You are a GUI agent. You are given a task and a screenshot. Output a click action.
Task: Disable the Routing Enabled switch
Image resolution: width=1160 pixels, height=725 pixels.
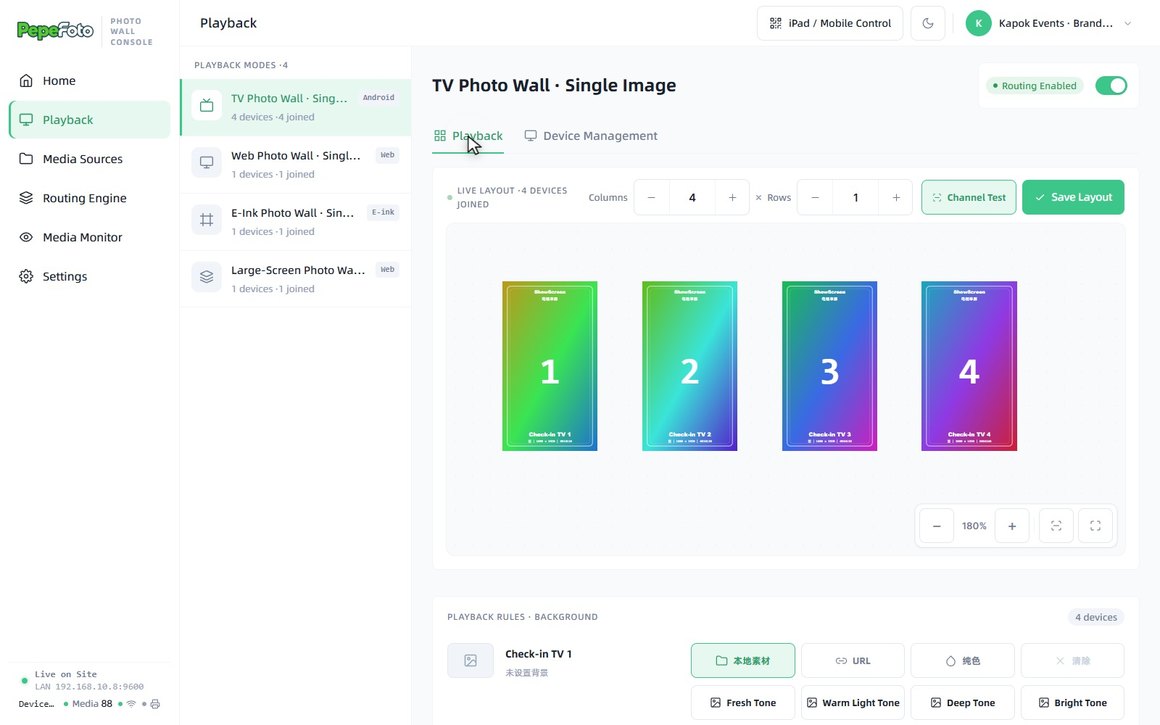point(1111,86)
